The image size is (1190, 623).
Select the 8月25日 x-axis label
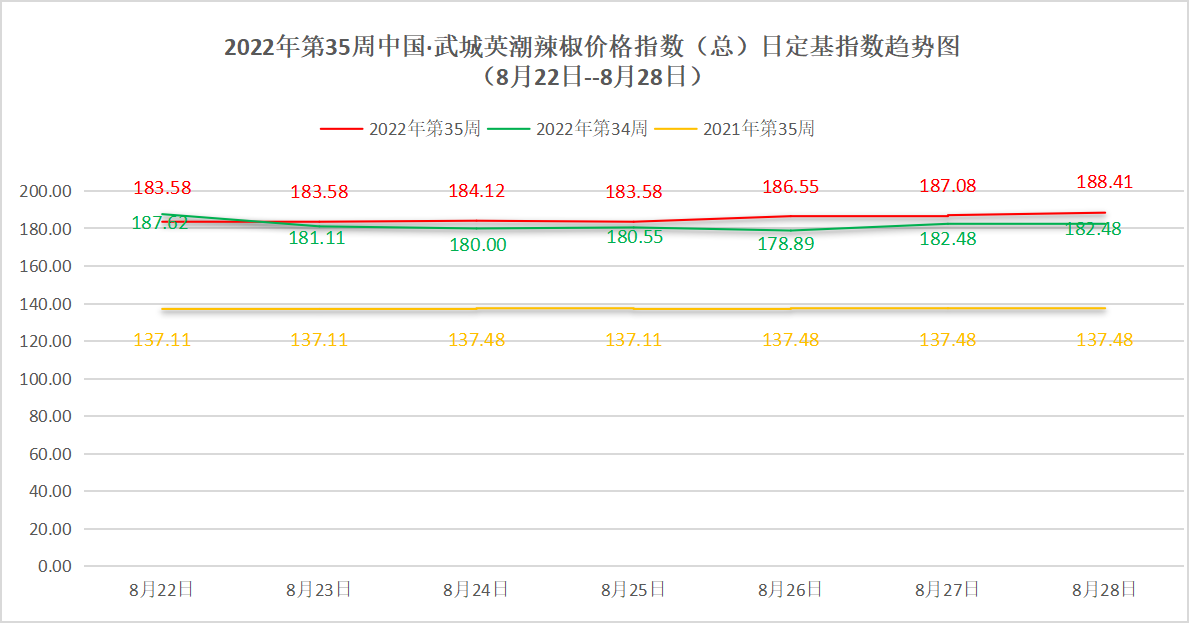(633, 590)
